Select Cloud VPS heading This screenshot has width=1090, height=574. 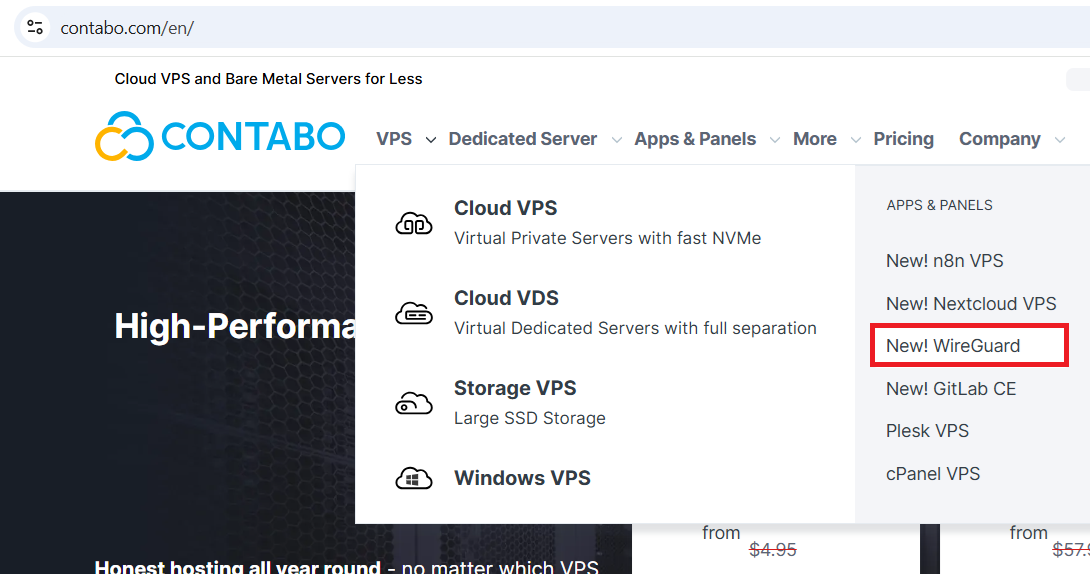click(x=505, y=208)
